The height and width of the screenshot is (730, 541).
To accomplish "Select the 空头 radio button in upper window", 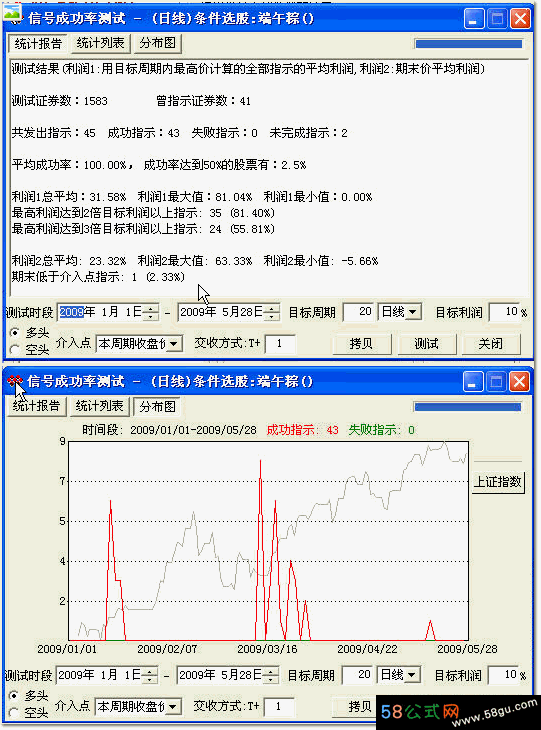I will click(x=15, y=349).
